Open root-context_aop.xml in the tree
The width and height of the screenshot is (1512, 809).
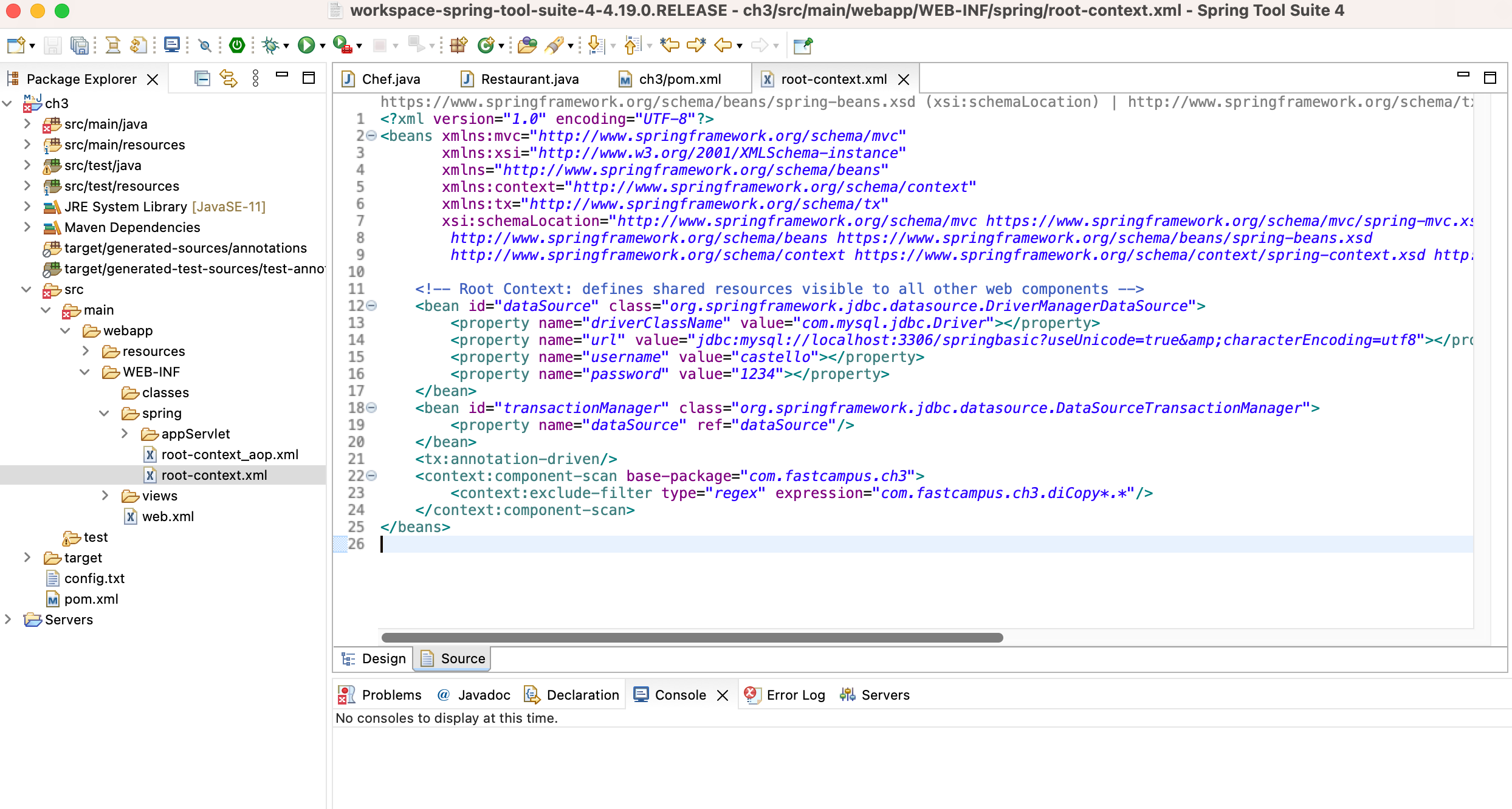click(229, 454)
